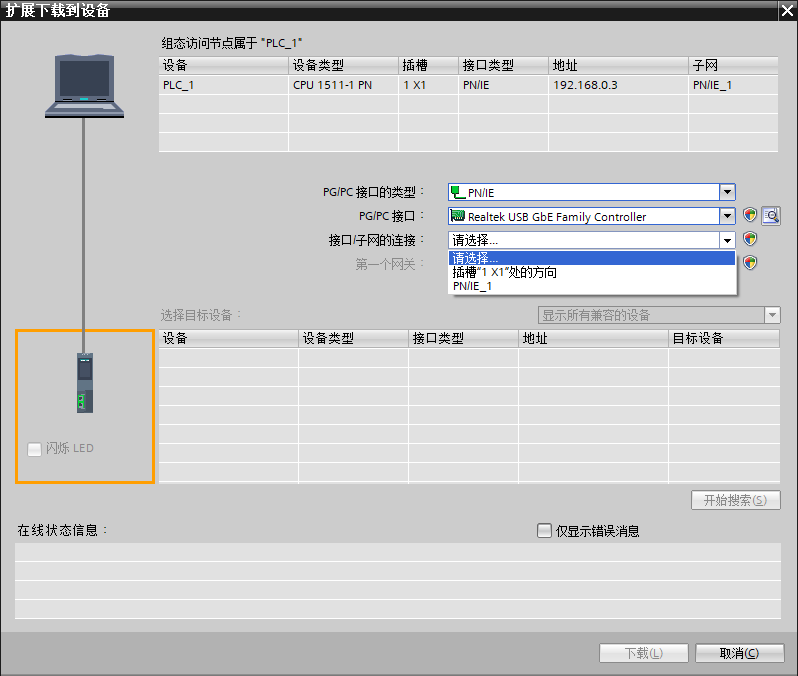Enable 仅显示错误消息 checkbox

pyautogui.click(x=544, y=530)
